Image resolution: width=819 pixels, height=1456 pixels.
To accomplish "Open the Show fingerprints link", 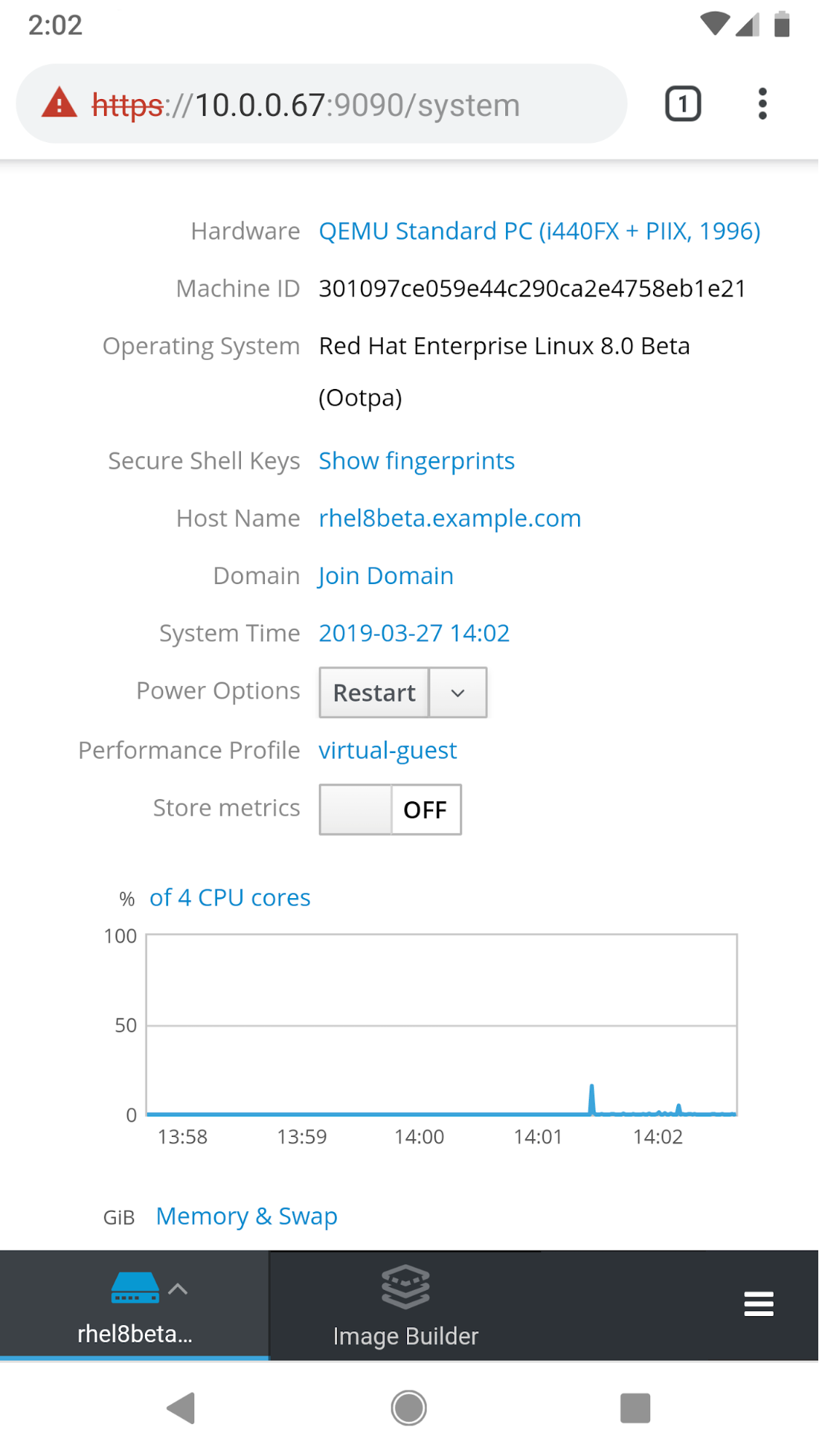I will click(x=416, y=461).
